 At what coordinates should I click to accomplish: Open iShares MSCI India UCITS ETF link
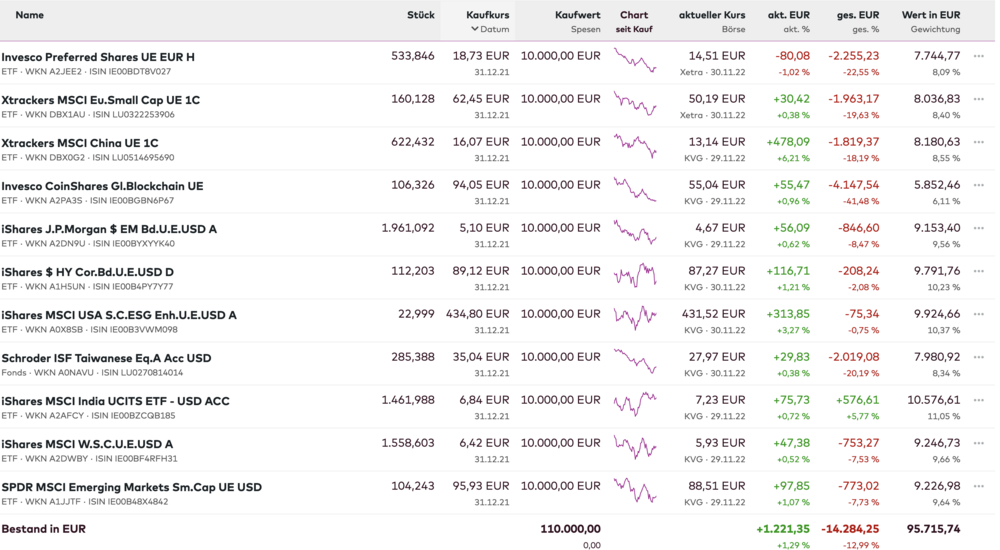[115, 401]
